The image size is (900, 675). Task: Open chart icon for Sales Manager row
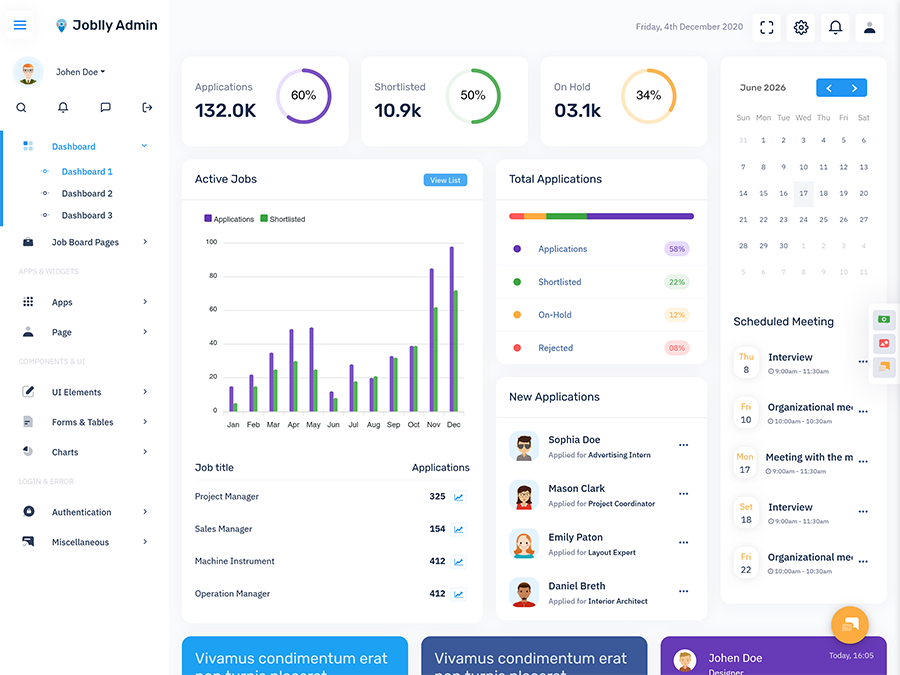[458, 529]
